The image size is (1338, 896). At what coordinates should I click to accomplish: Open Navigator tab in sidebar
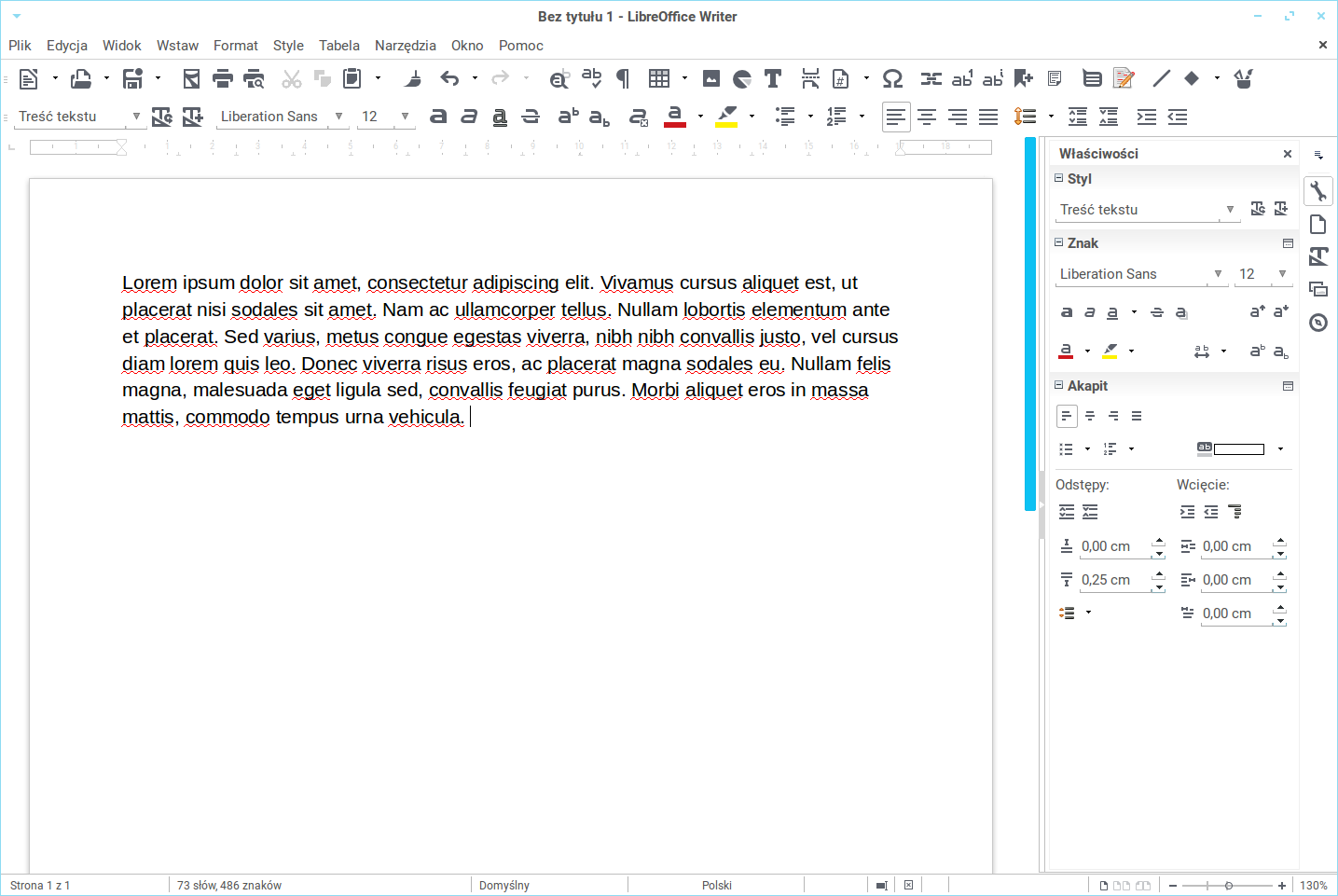(x=1318, y=323)
